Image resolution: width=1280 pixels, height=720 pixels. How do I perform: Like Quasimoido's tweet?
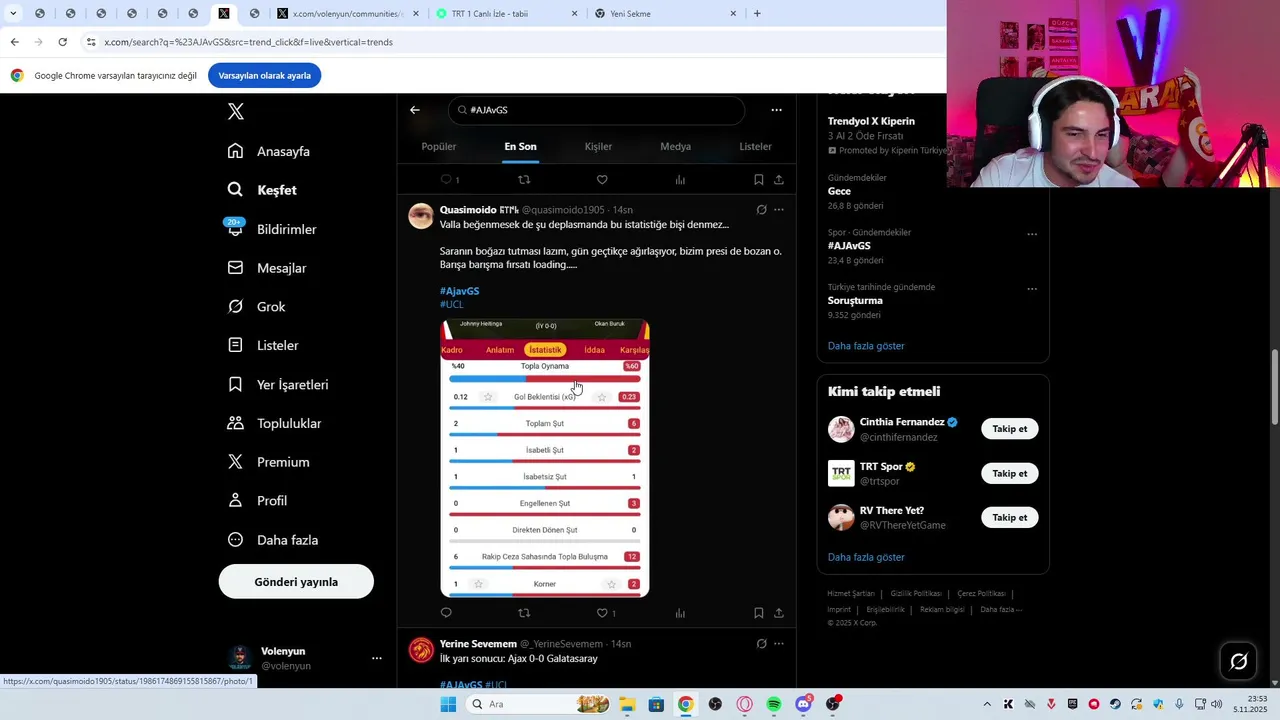(602, 613)
